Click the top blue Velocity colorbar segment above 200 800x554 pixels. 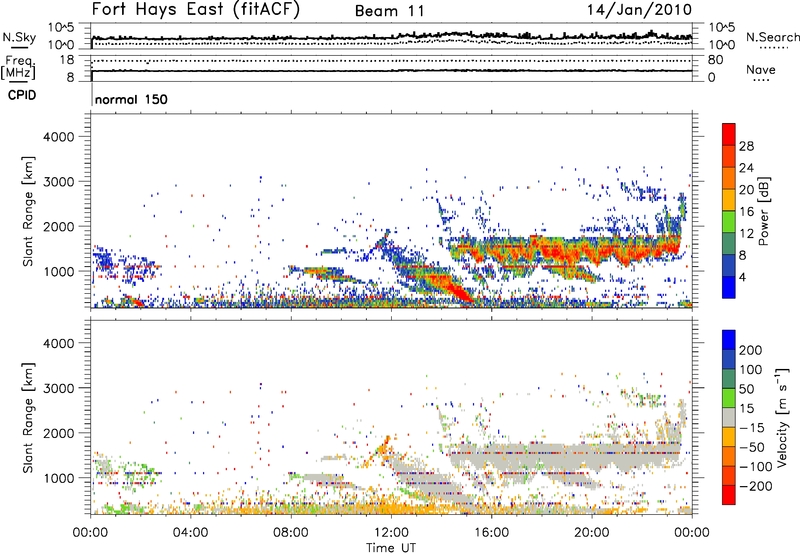(x=729, y=340)
